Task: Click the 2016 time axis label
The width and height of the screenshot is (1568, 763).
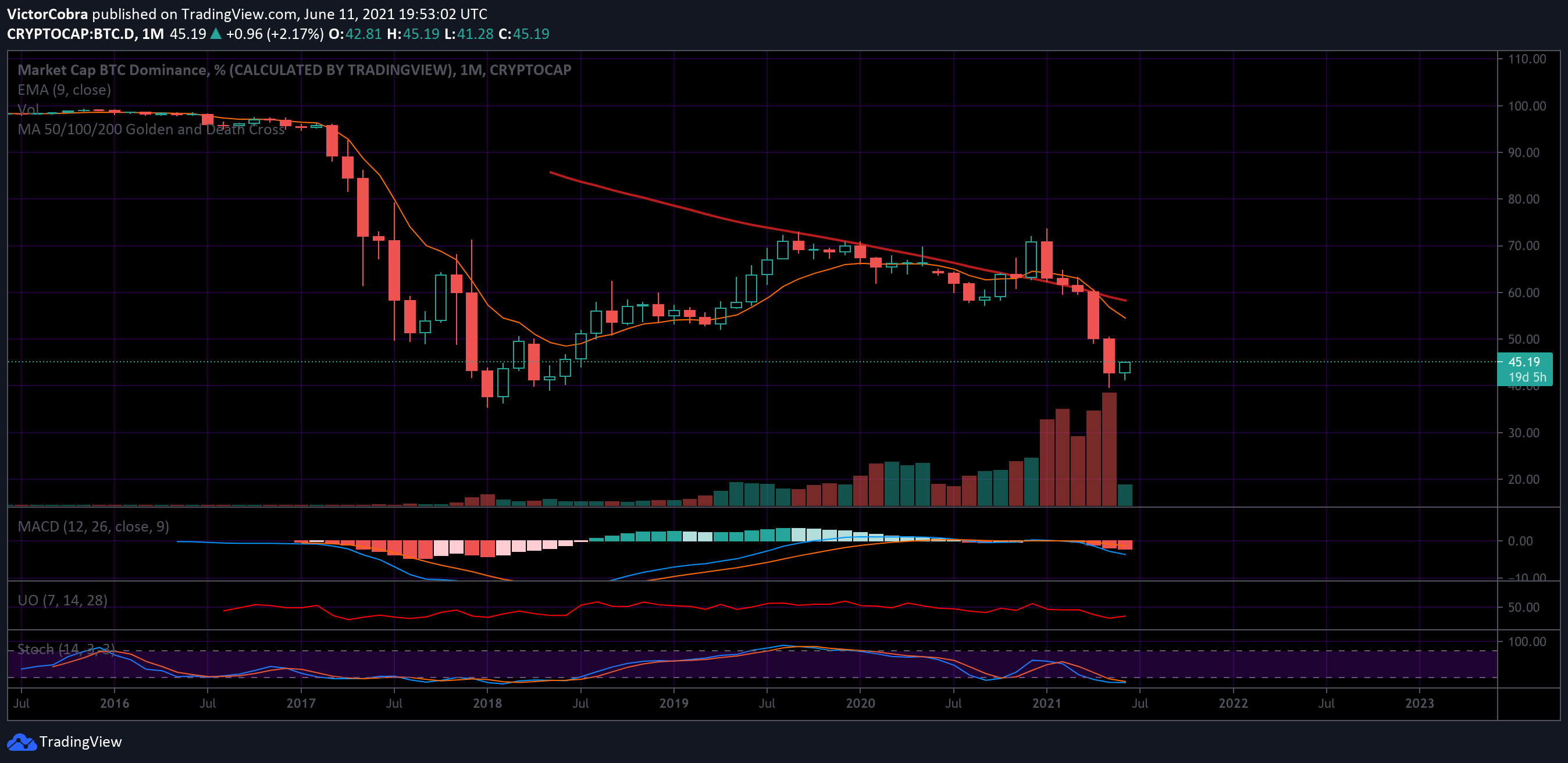Action: pyautogui.click(x=115, y=703)
